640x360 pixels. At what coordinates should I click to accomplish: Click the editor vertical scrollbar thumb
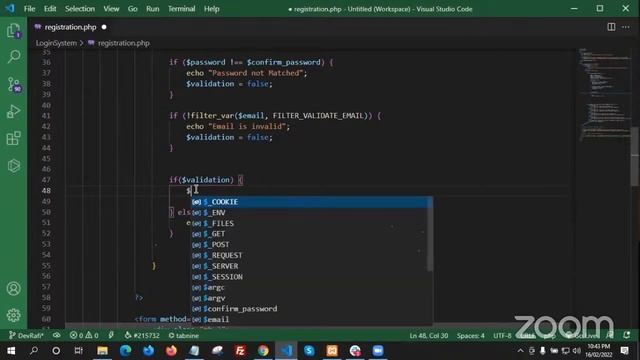click(636, 156)
